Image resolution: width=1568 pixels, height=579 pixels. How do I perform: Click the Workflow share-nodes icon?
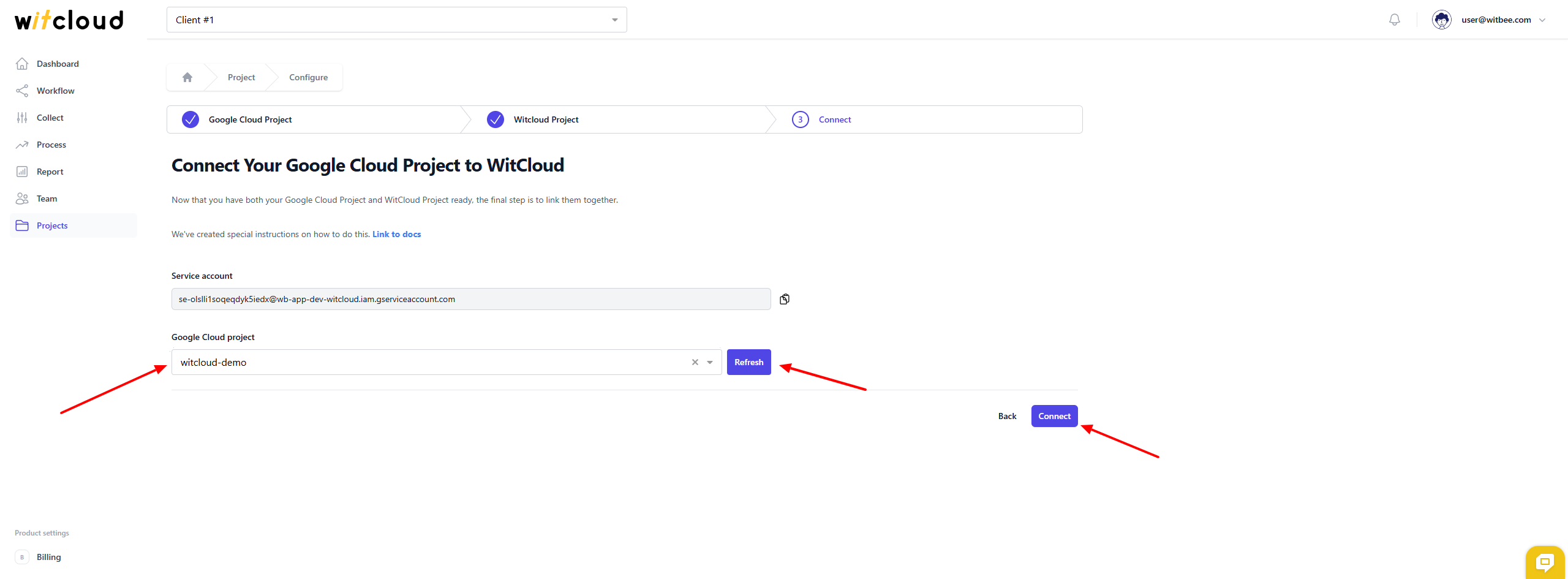22,91
